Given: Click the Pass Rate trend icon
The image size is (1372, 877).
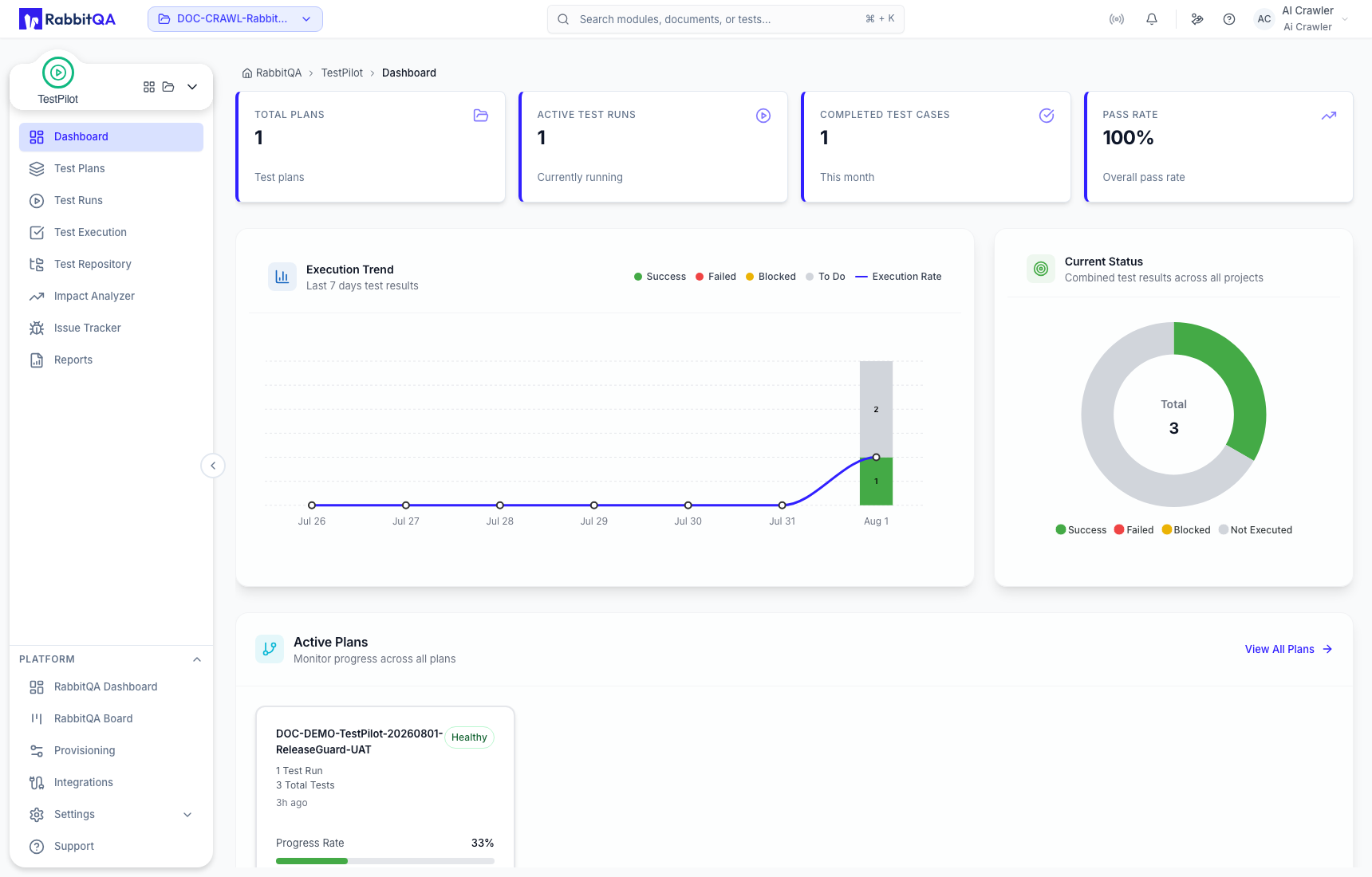Looking at the screenshot, I should point(1329,116).
